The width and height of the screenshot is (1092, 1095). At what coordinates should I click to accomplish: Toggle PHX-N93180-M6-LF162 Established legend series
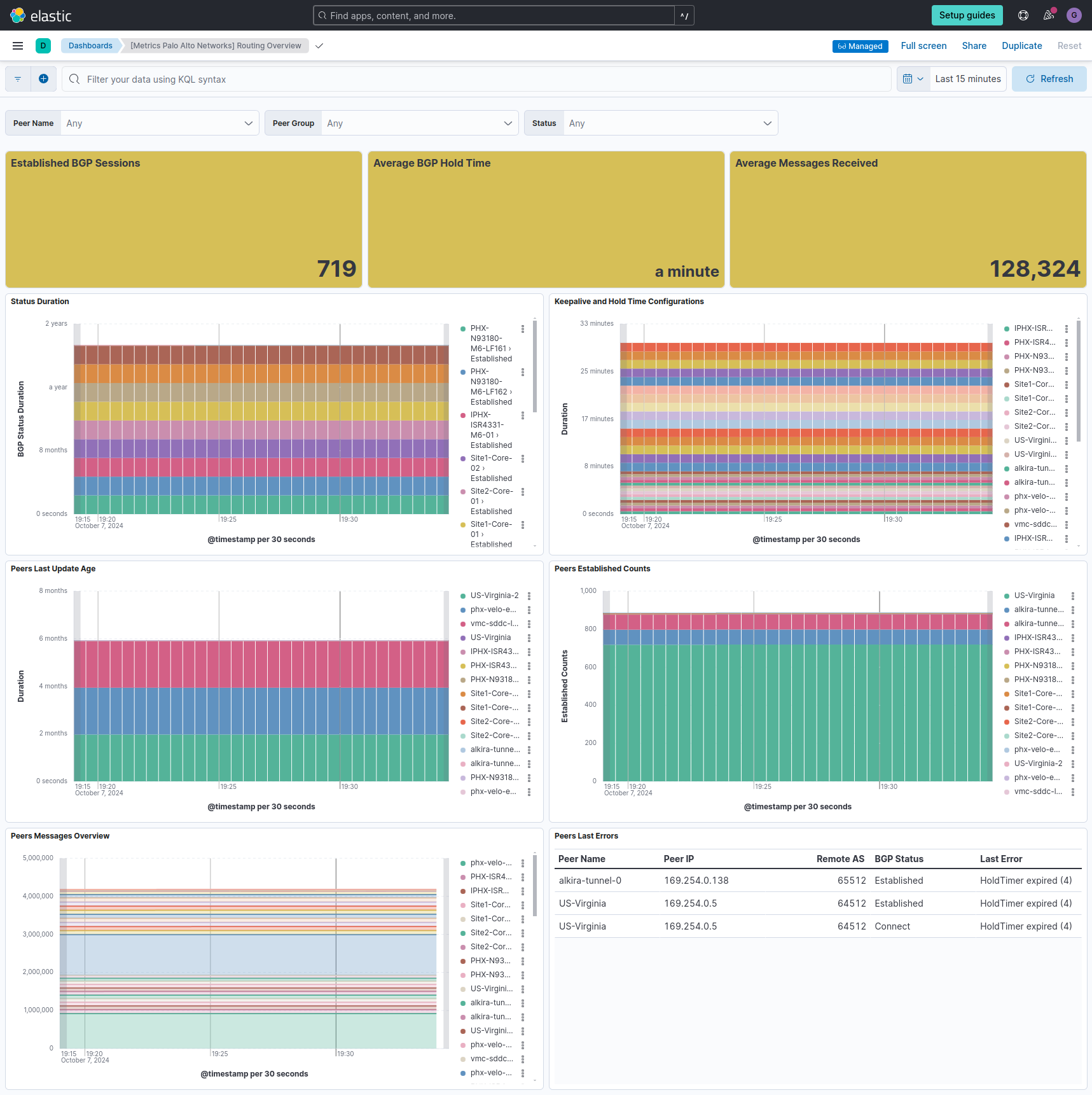tap(491, 387)
